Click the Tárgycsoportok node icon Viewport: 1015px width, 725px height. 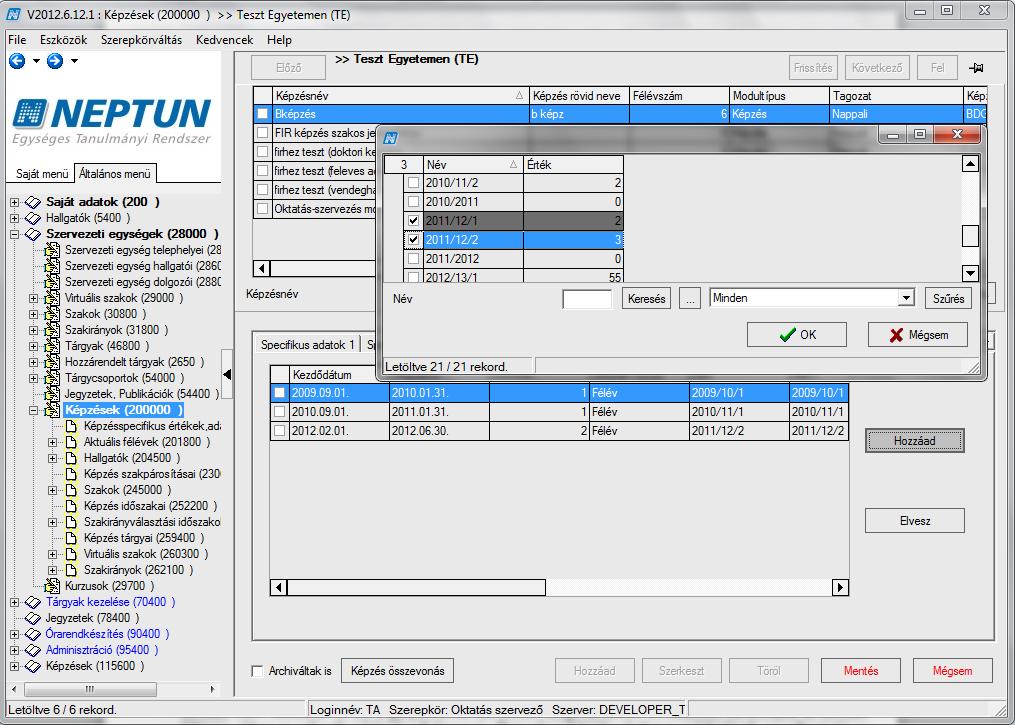tap(52, 378)
